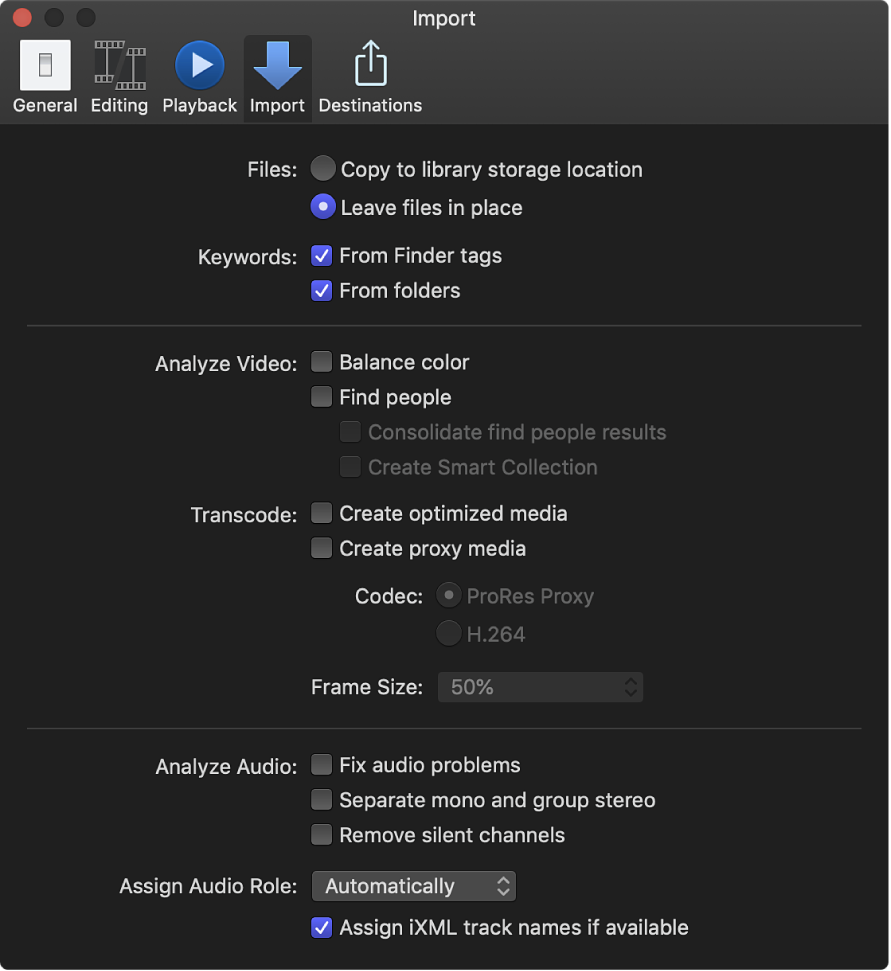Screen dimensions: 891x971
Task: Select Copy to library storage location
Action: coord(323,169)
